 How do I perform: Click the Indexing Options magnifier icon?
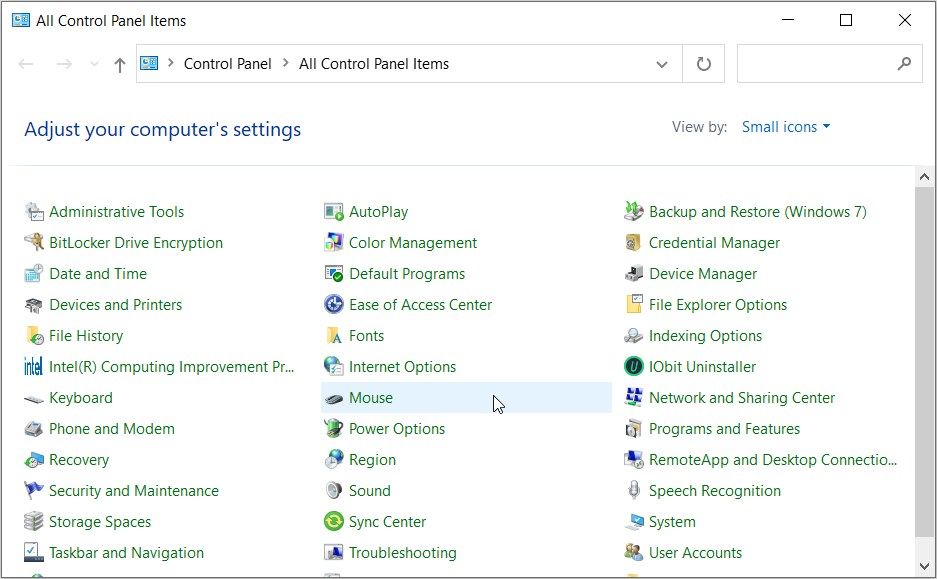coord(634,336)
